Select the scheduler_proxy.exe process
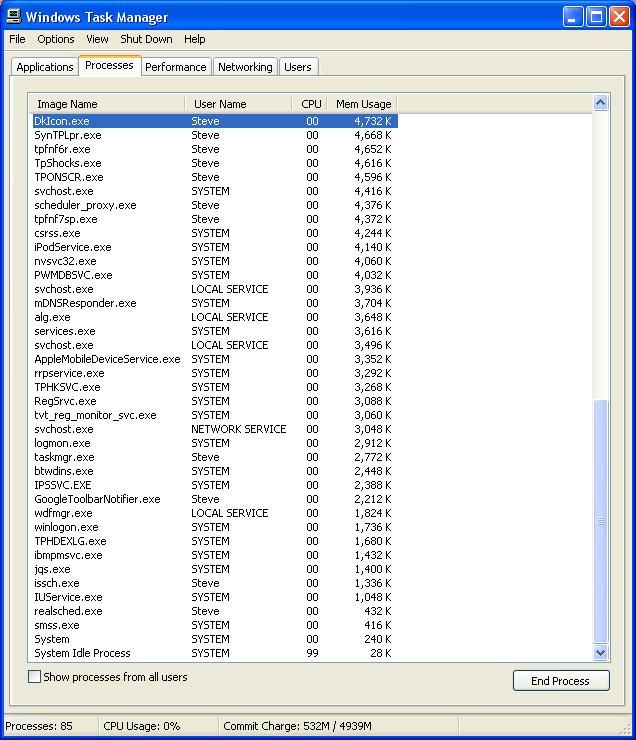Viewport: 636px width, 740px height. click(215, 205)
